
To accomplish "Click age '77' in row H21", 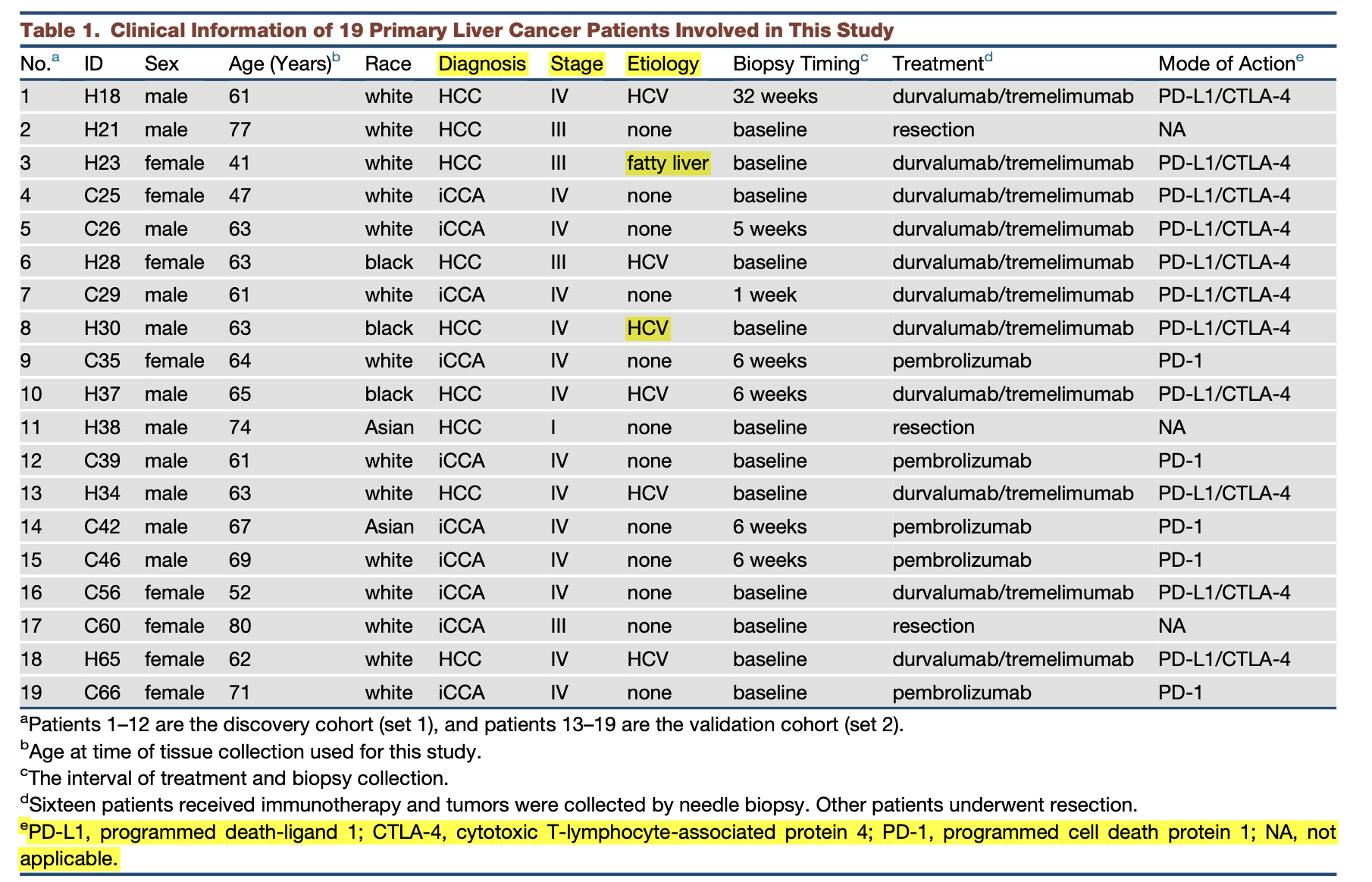I will tap(240, 130).
